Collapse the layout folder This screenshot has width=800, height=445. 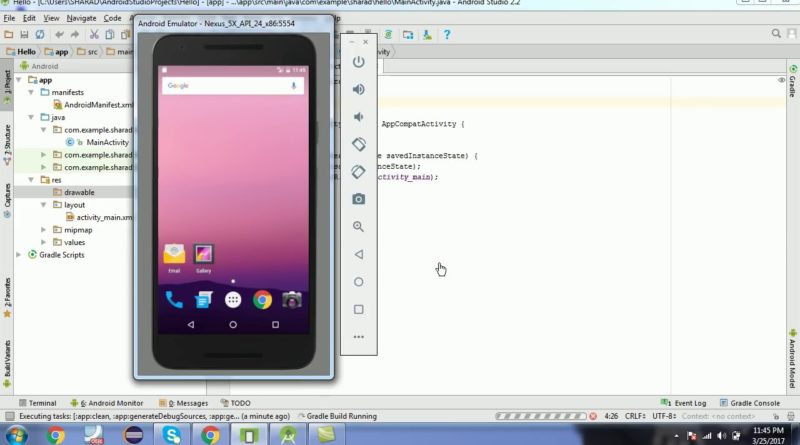point(43,205)
